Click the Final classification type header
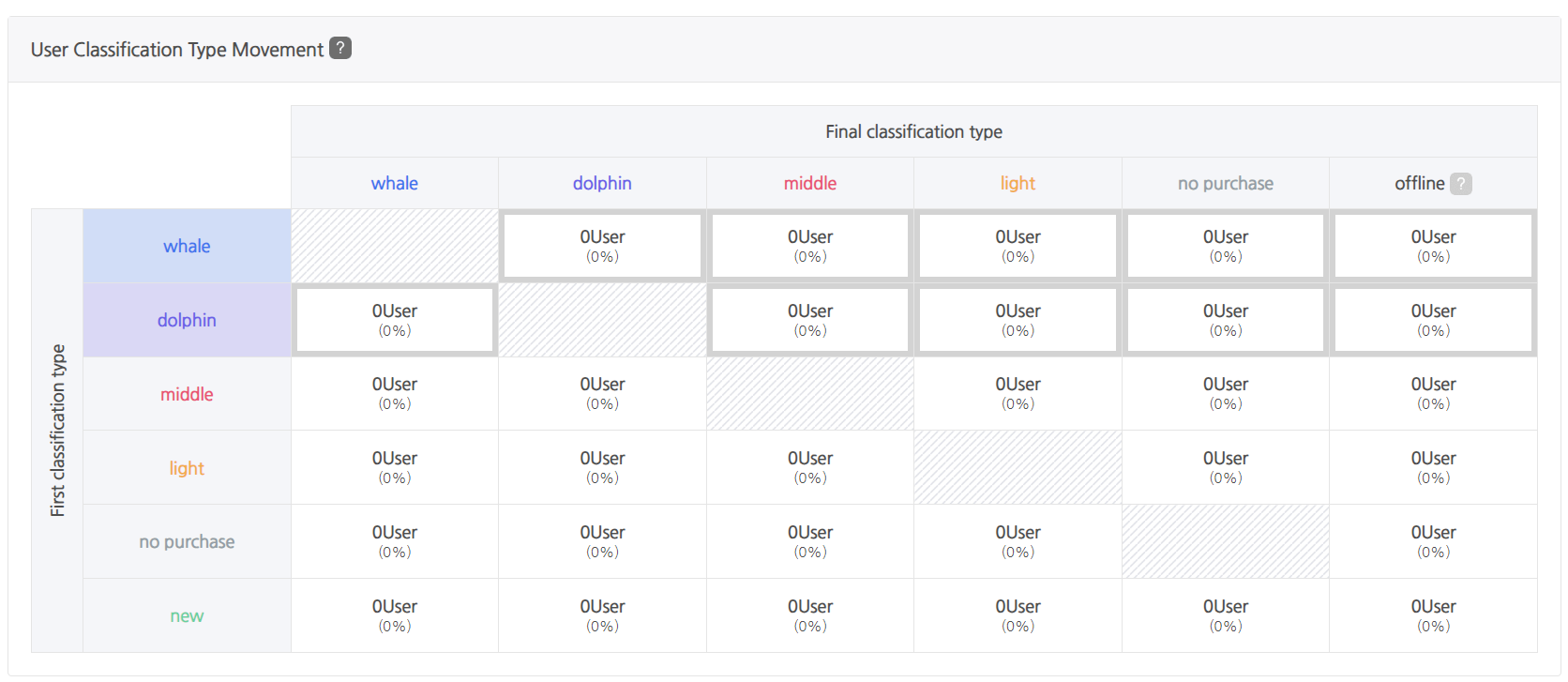This screenshot has height=682, width=1568. pyautogui.click(x=914, y=131)
